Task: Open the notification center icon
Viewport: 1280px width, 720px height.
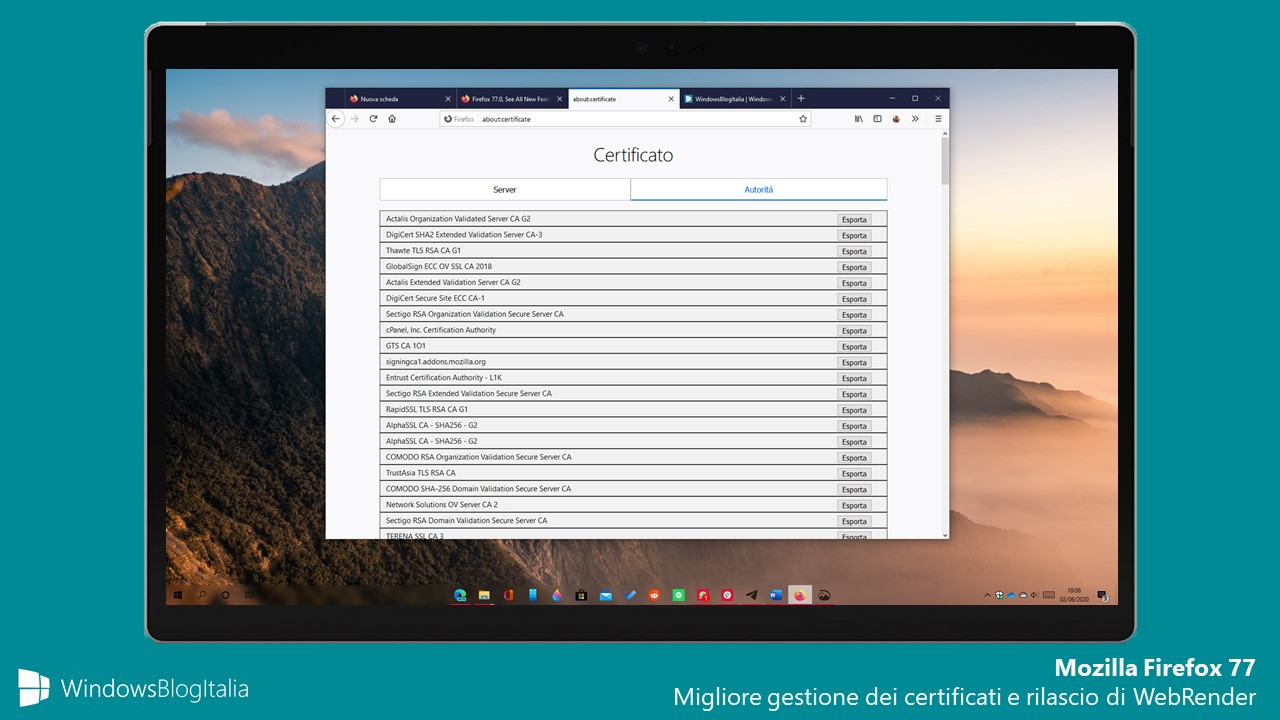Action: 1101,595
